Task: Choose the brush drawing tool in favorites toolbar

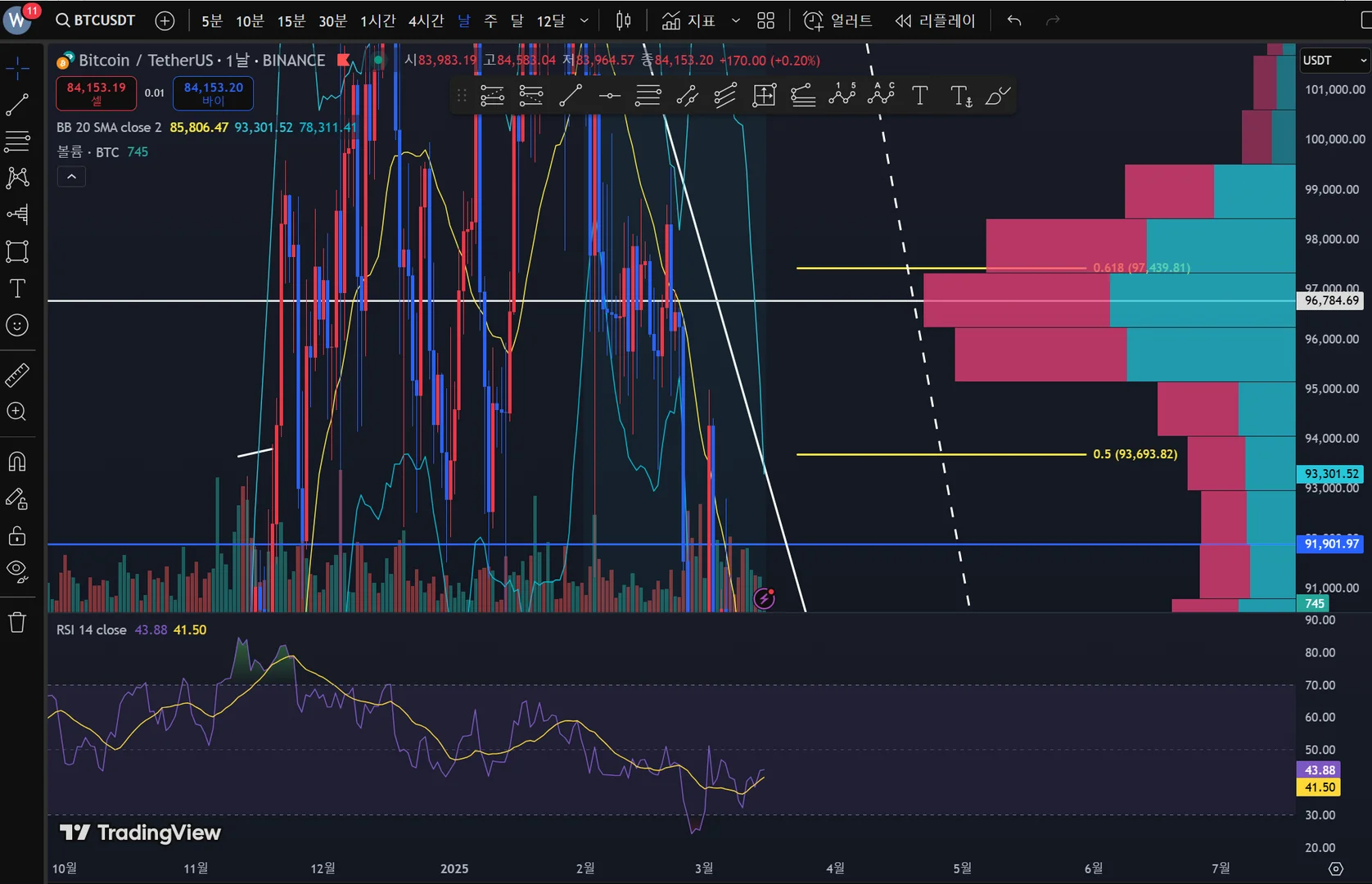Action: 998,96
